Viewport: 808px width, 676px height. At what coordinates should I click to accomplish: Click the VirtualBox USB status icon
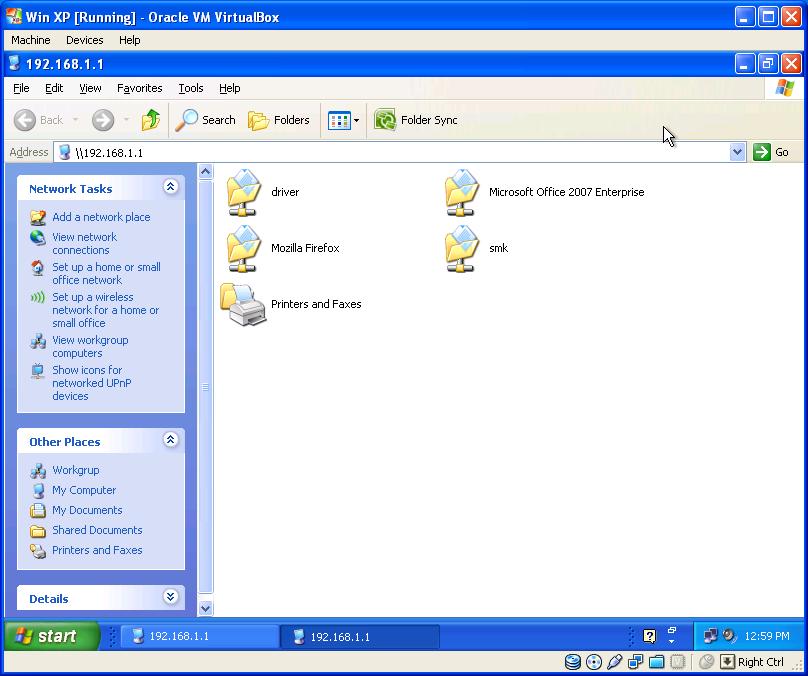coord(614,662)
